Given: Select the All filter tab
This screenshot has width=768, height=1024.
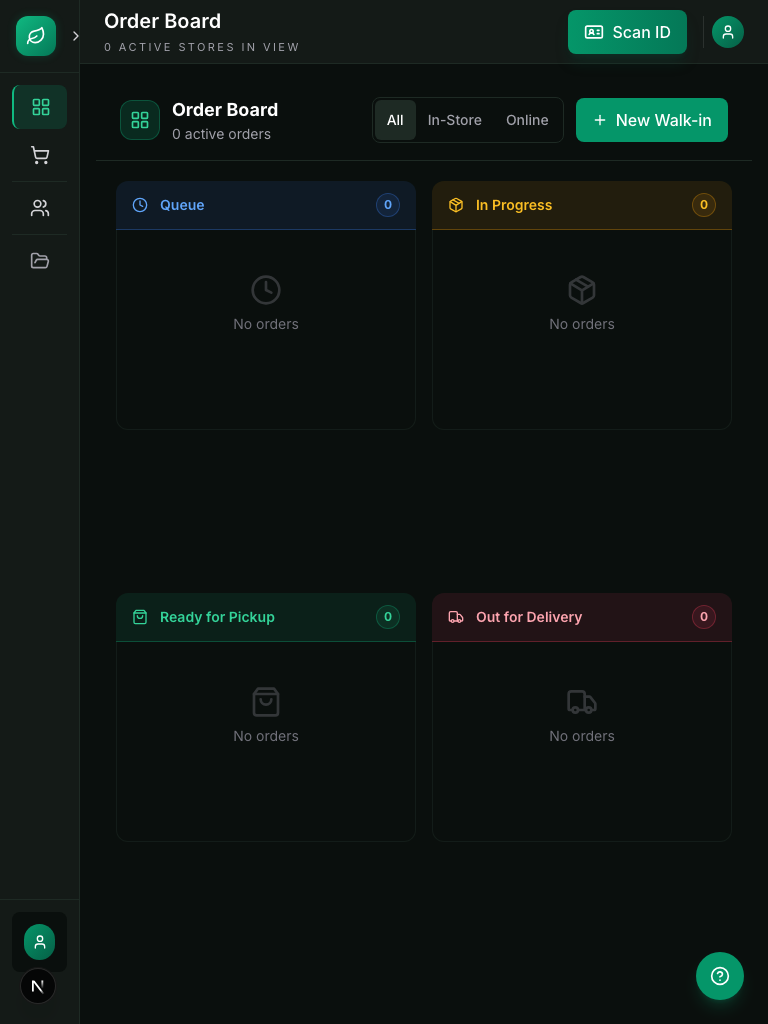Looking at the screenshot, I should [395, 120].
